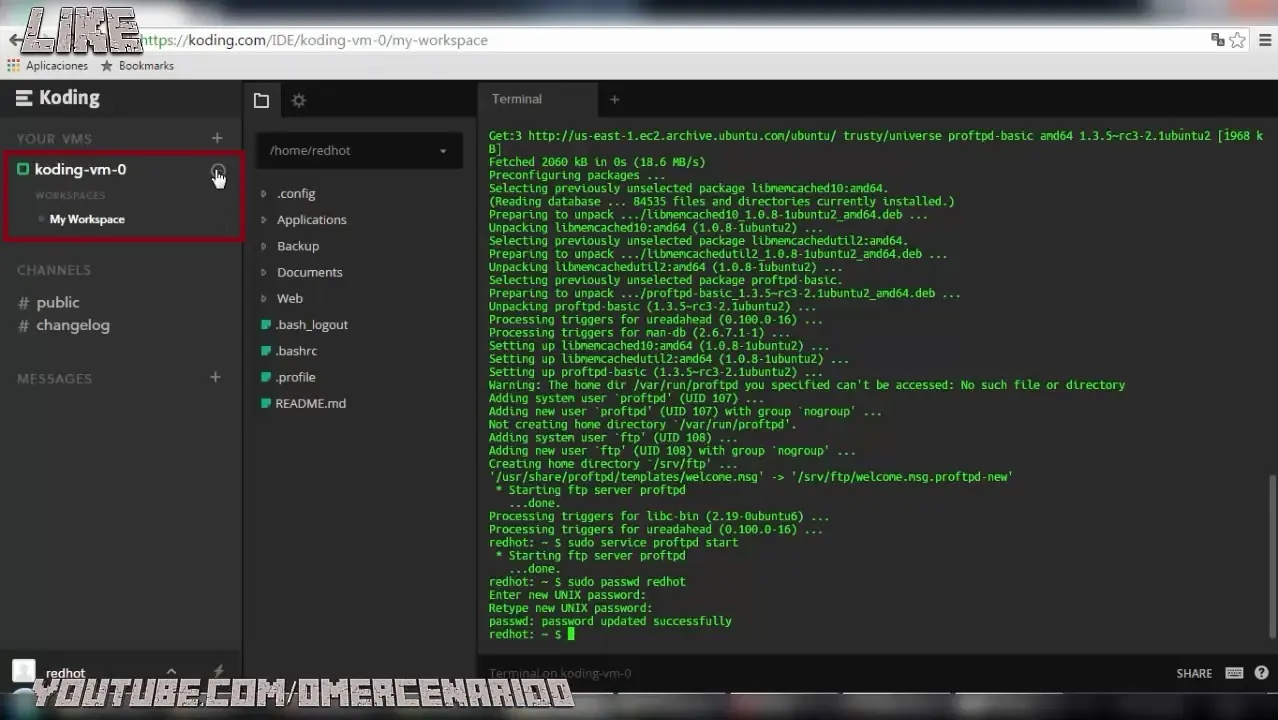Image resolution: width=1278 pixels, height=720 pixels.
Task: Click the plus icon next to YOUR VMS
Action: (216, 138)
